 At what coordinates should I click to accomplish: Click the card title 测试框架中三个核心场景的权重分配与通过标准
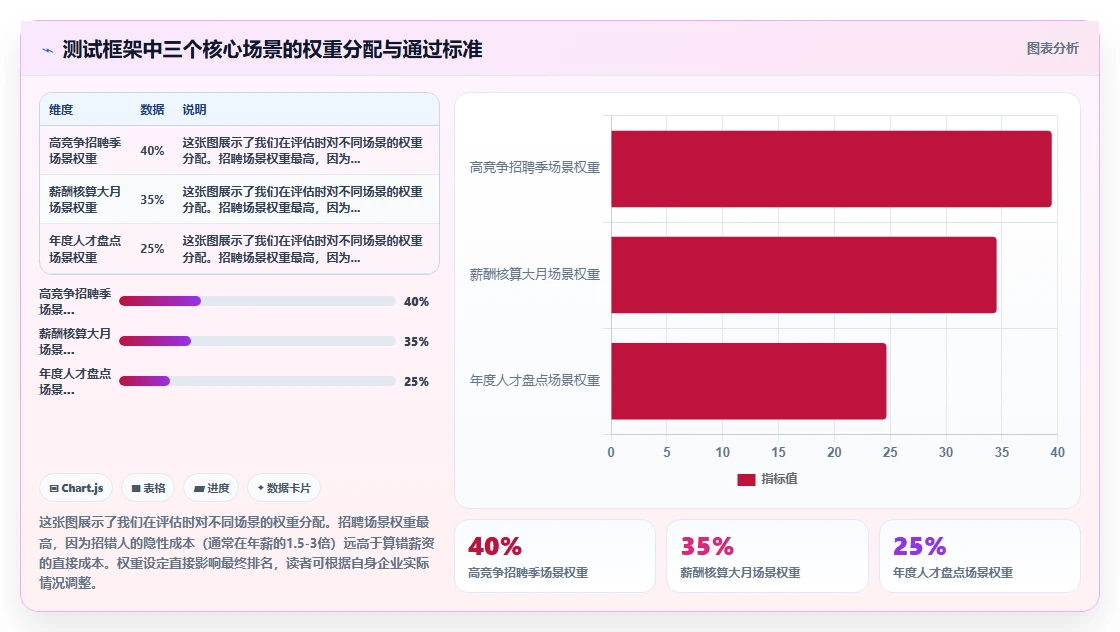tap(272, 49)
